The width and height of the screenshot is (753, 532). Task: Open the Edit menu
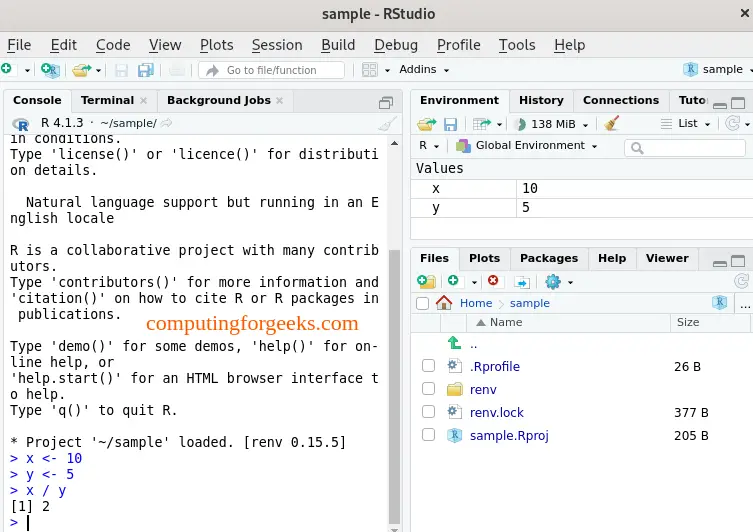click(63, 45)
